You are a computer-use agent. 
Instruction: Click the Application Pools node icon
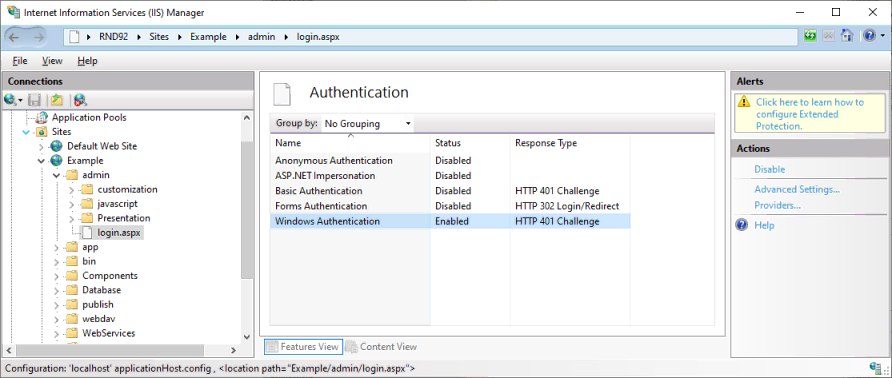coord(42,118)
